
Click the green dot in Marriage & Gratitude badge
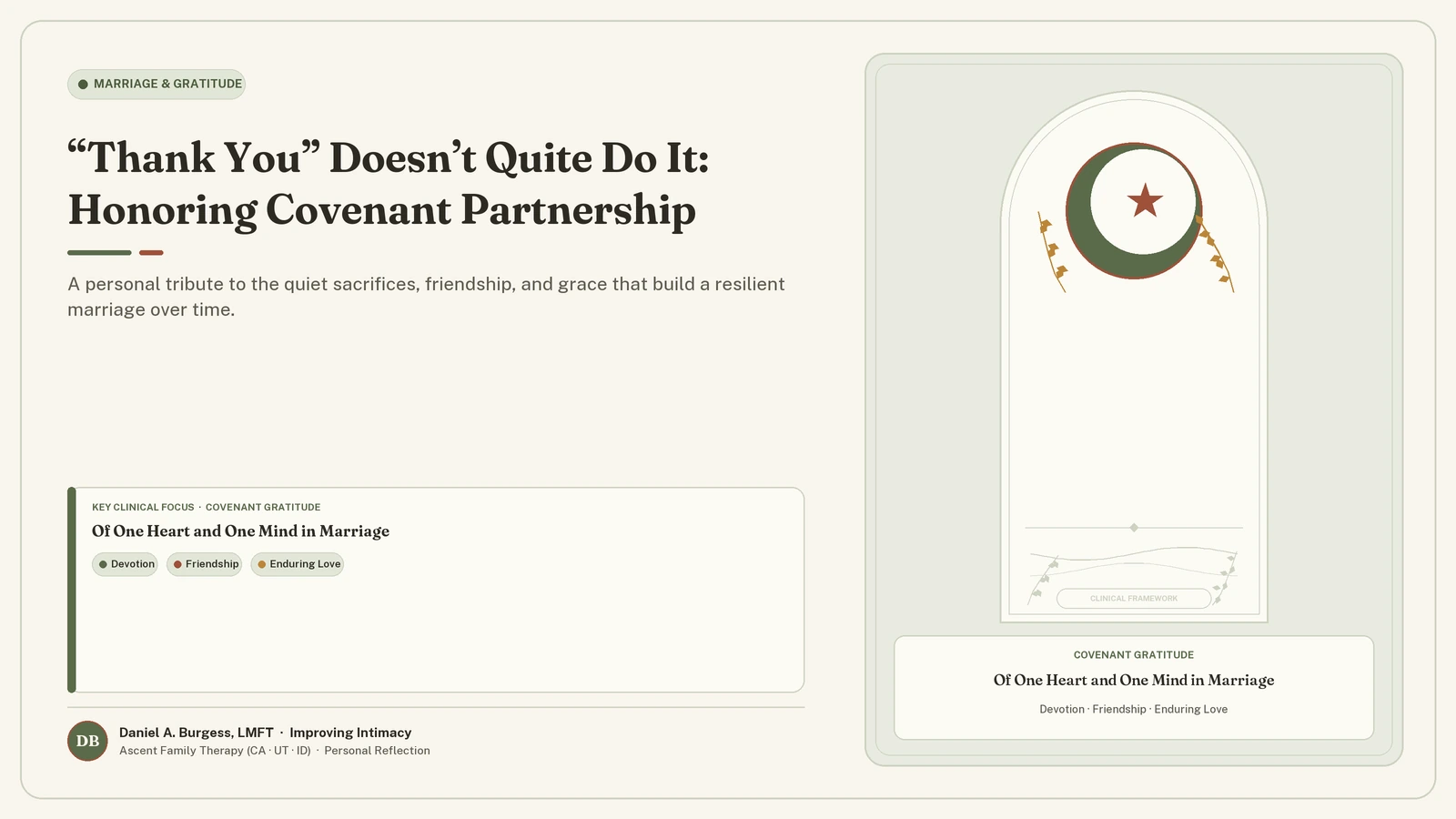pyautogui.click(x=83, y=85)
